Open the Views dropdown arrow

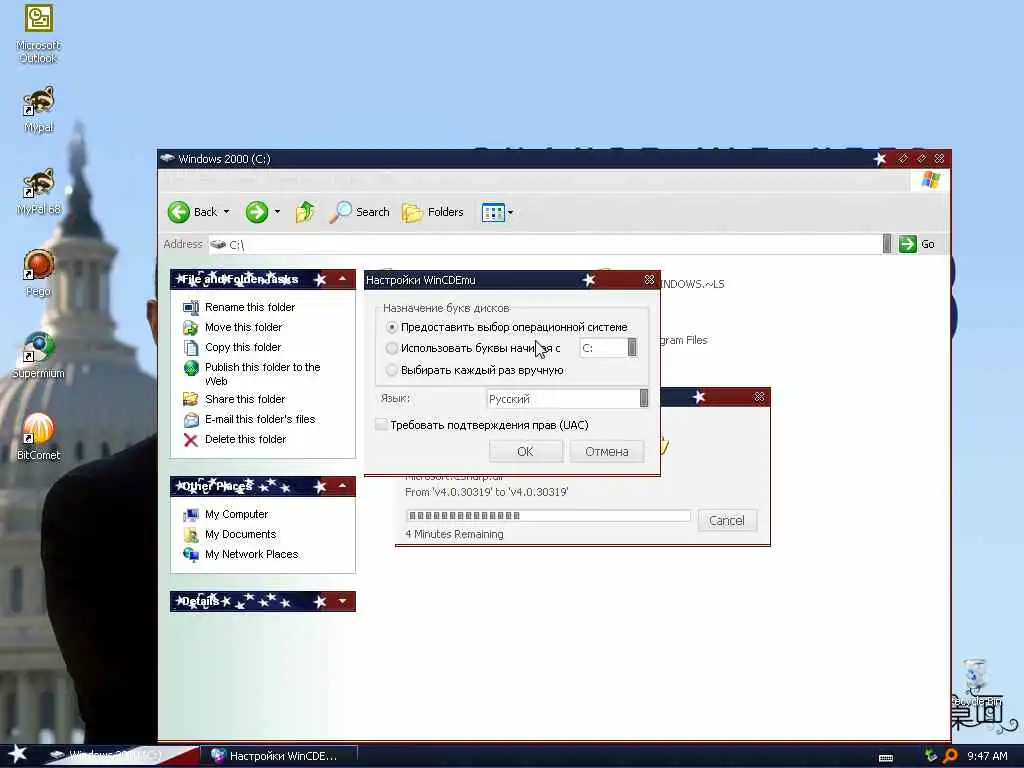click(511, 212)
